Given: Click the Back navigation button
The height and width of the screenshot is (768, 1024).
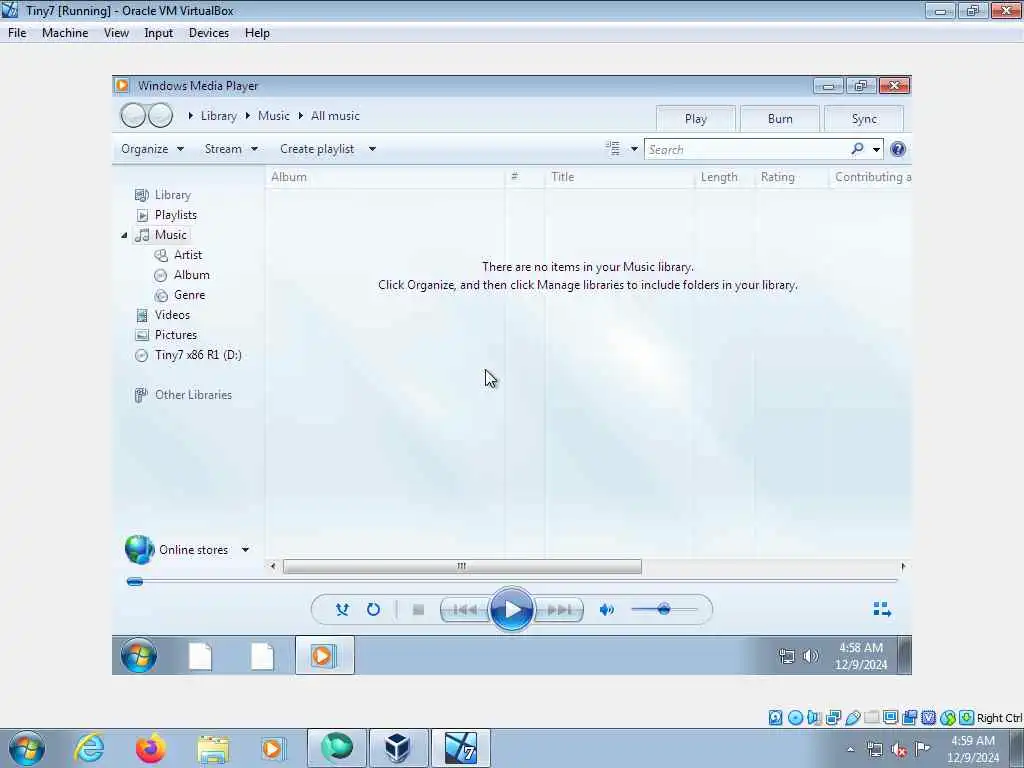Looking at the screenshot, I should point(133,116).
